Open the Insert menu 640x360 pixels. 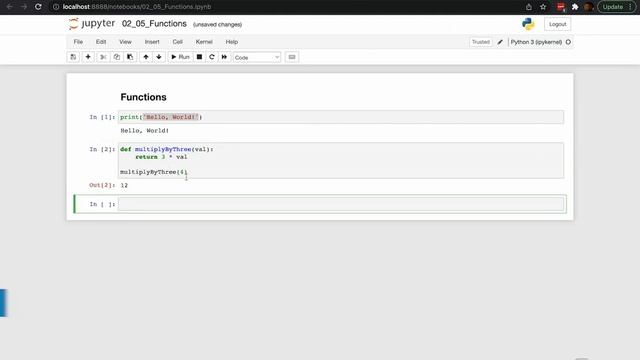point(152,42)
